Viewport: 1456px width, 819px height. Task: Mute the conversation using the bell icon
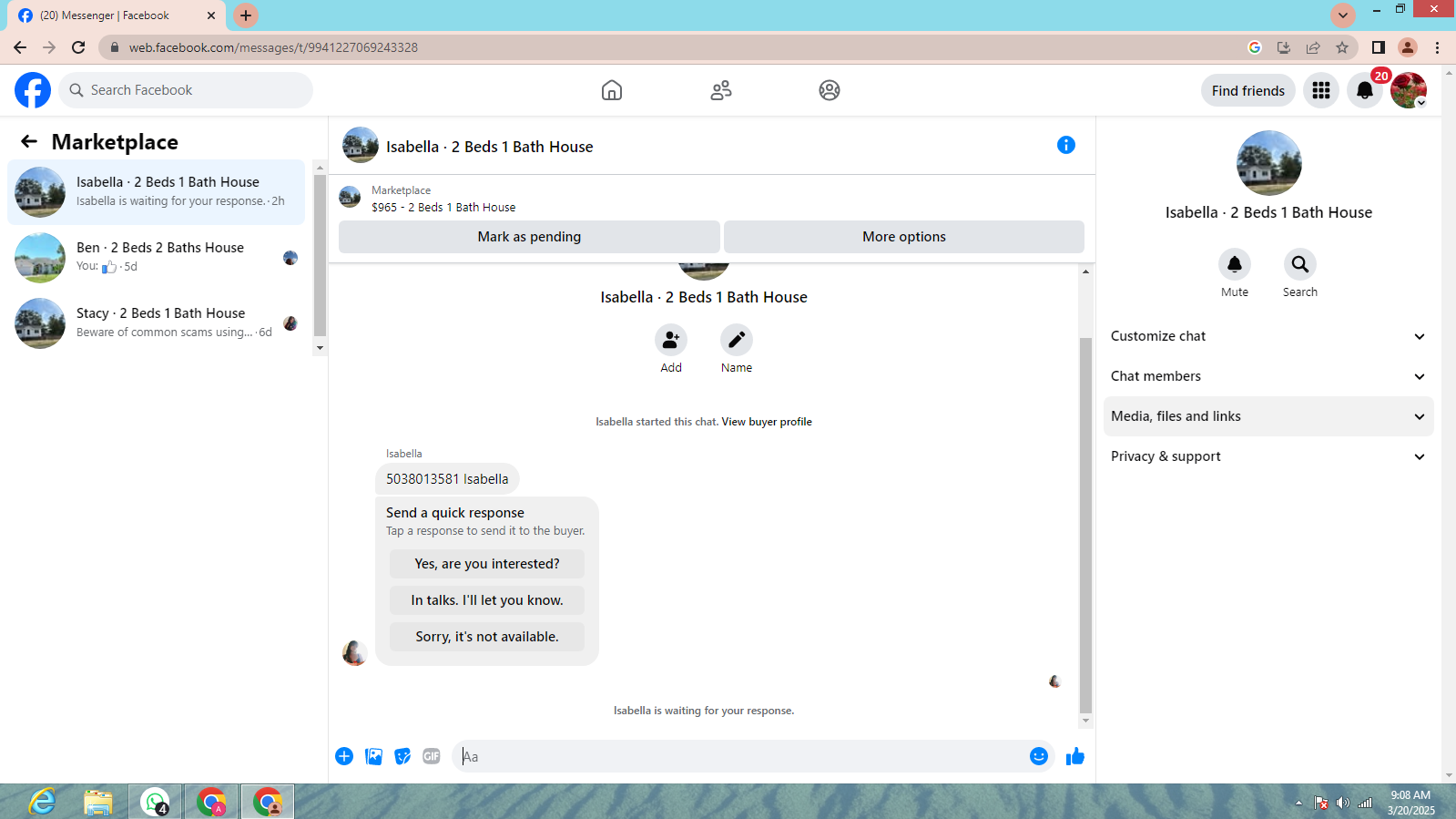pos(1235,264)
